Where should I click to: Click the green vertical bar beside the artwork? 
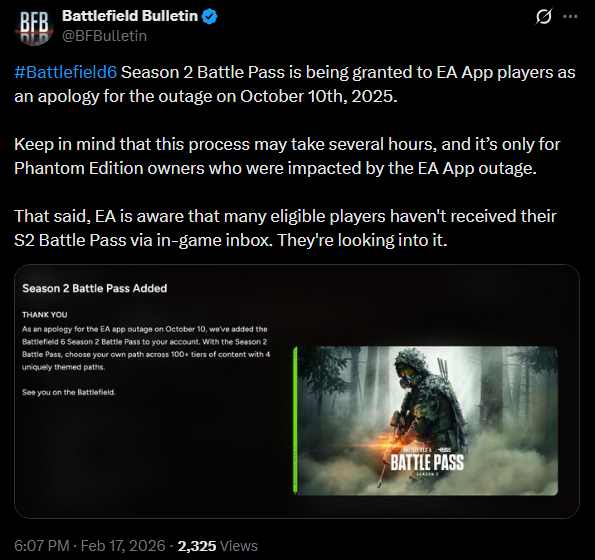coord(295,420)
